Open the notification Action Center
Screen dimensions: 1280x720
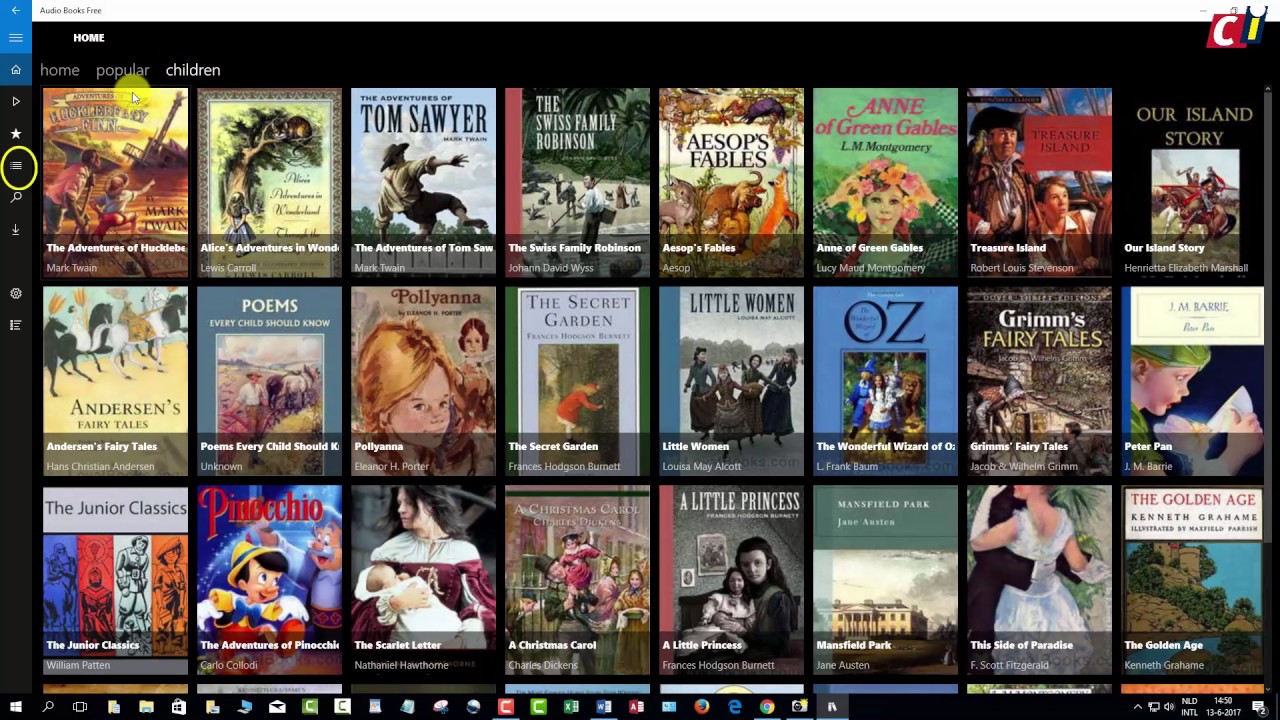point(1260,707)
